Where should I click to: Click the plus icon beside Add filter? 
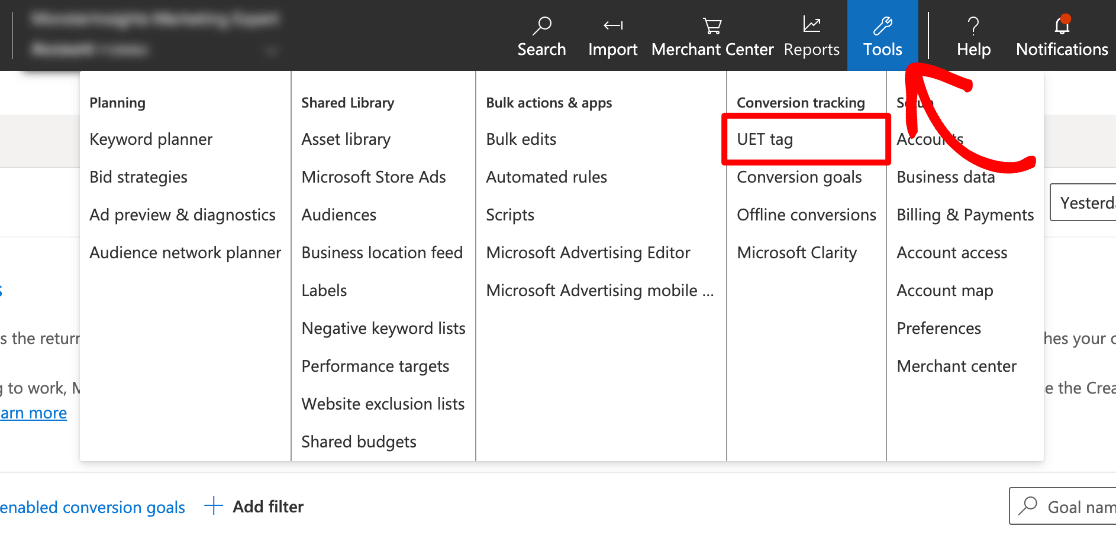pyautogui.click(x=213, y=507)
